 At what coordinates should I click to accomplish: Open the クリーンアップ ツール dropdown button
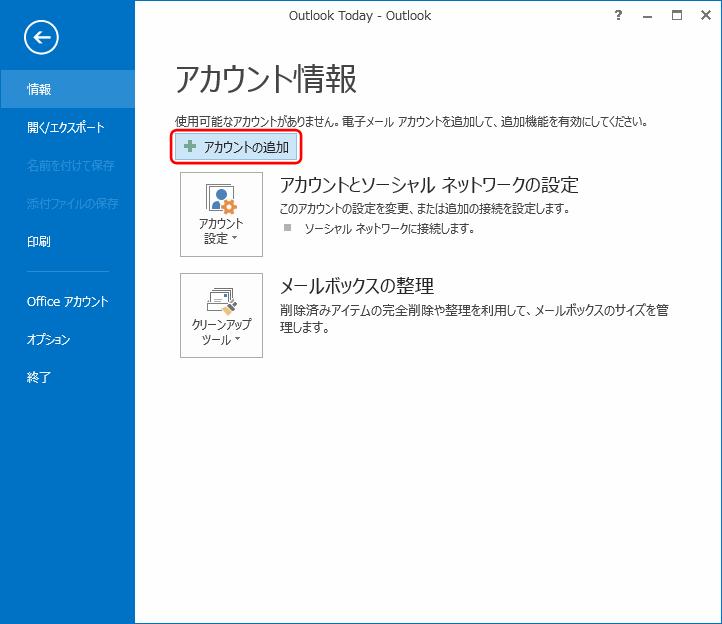(x=221, y=315)
